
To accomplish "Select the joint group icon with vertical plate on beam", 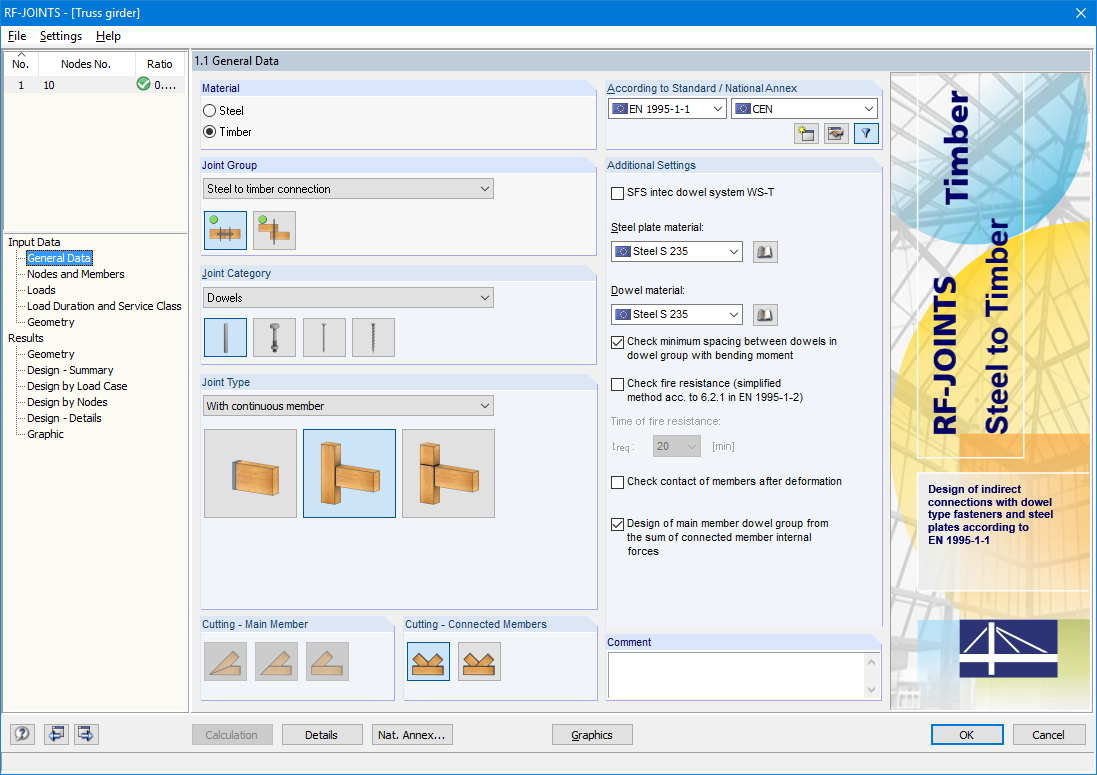I will click(274, 230).
